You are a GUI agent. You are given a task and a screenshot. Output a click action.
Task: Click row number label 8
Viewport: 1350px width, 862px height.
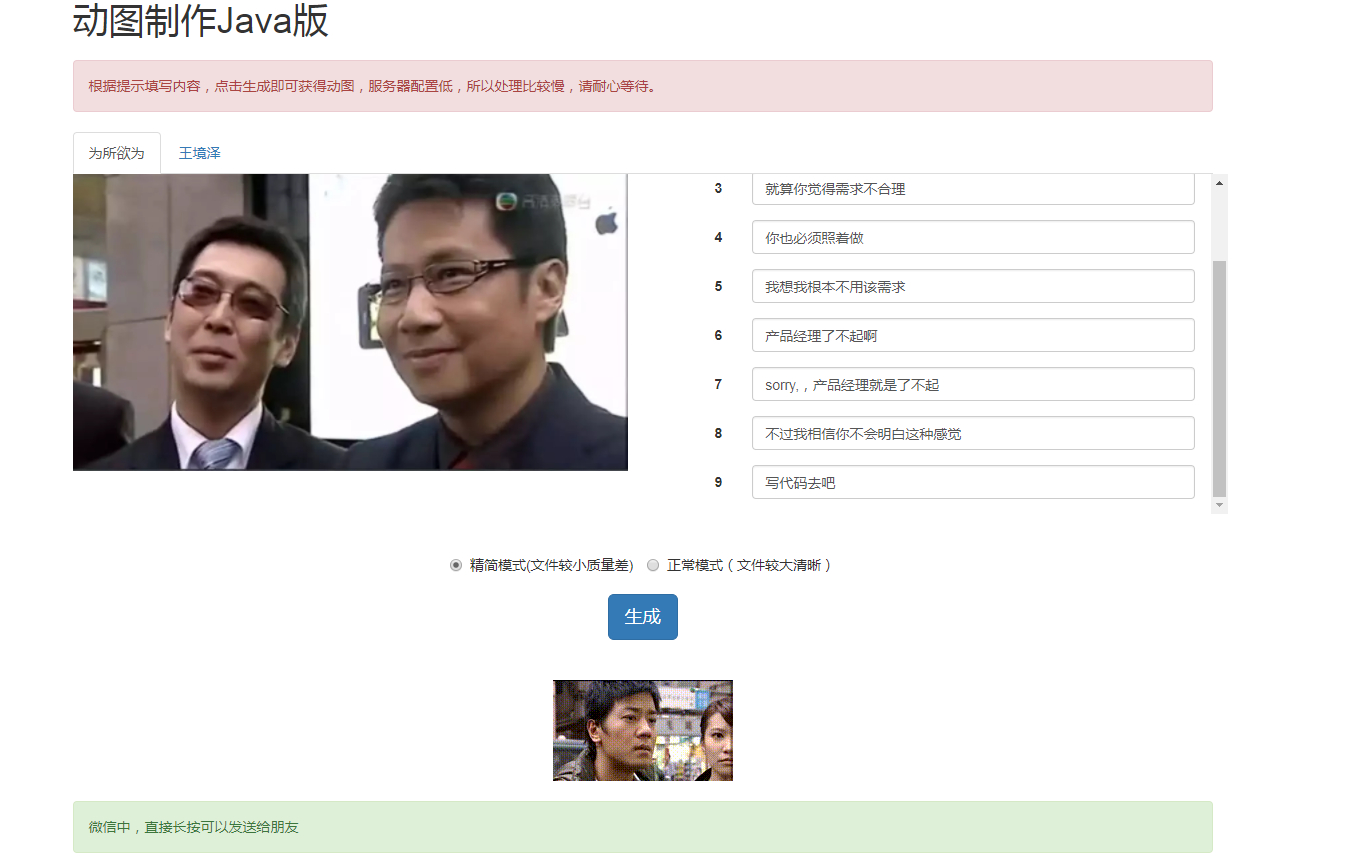718,434
